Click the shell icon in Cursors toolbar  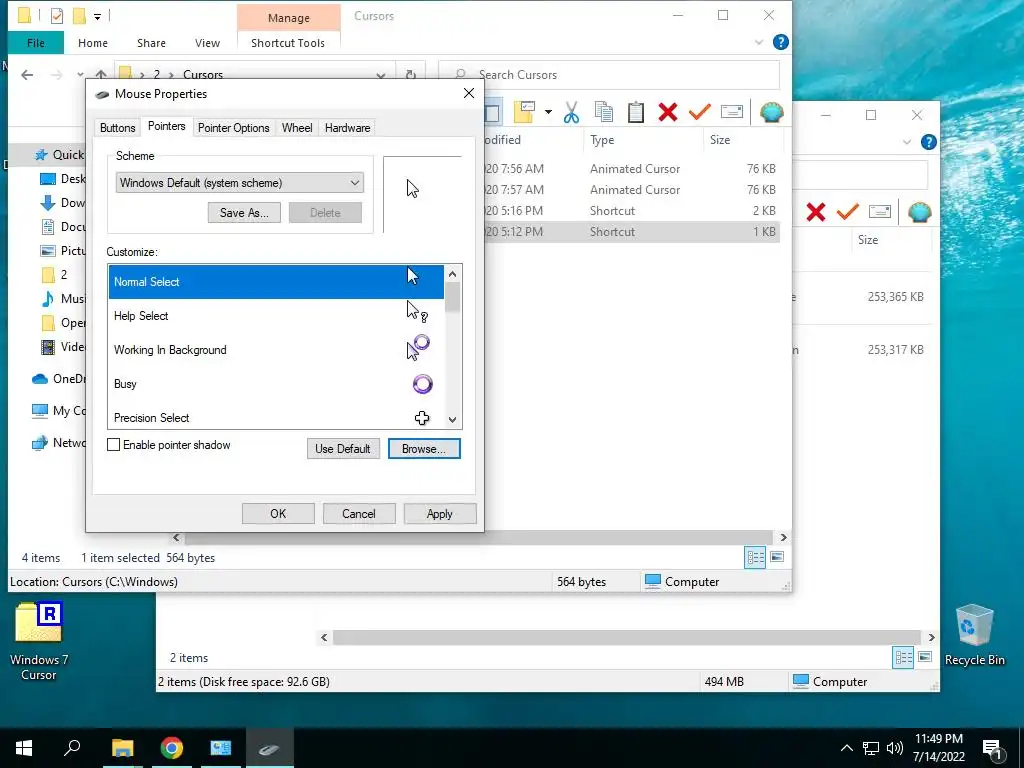pyautogui.click(x=771, y=112)
